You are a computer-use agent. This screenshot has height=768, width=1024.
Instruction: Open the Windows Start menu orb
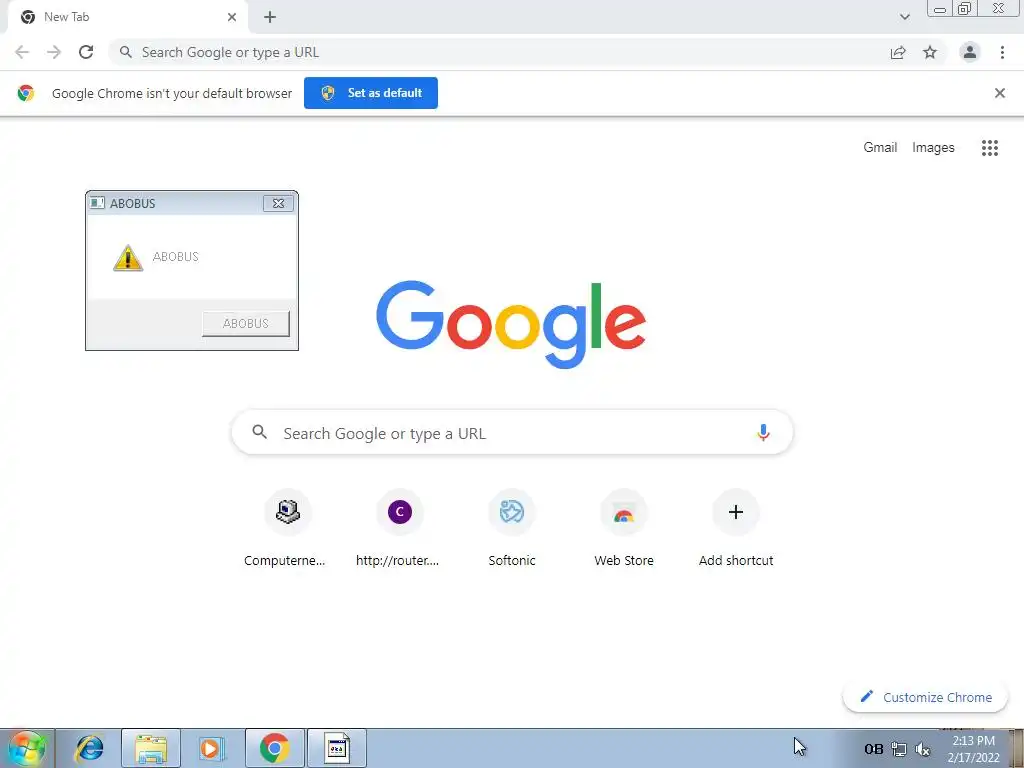(27, 748)
